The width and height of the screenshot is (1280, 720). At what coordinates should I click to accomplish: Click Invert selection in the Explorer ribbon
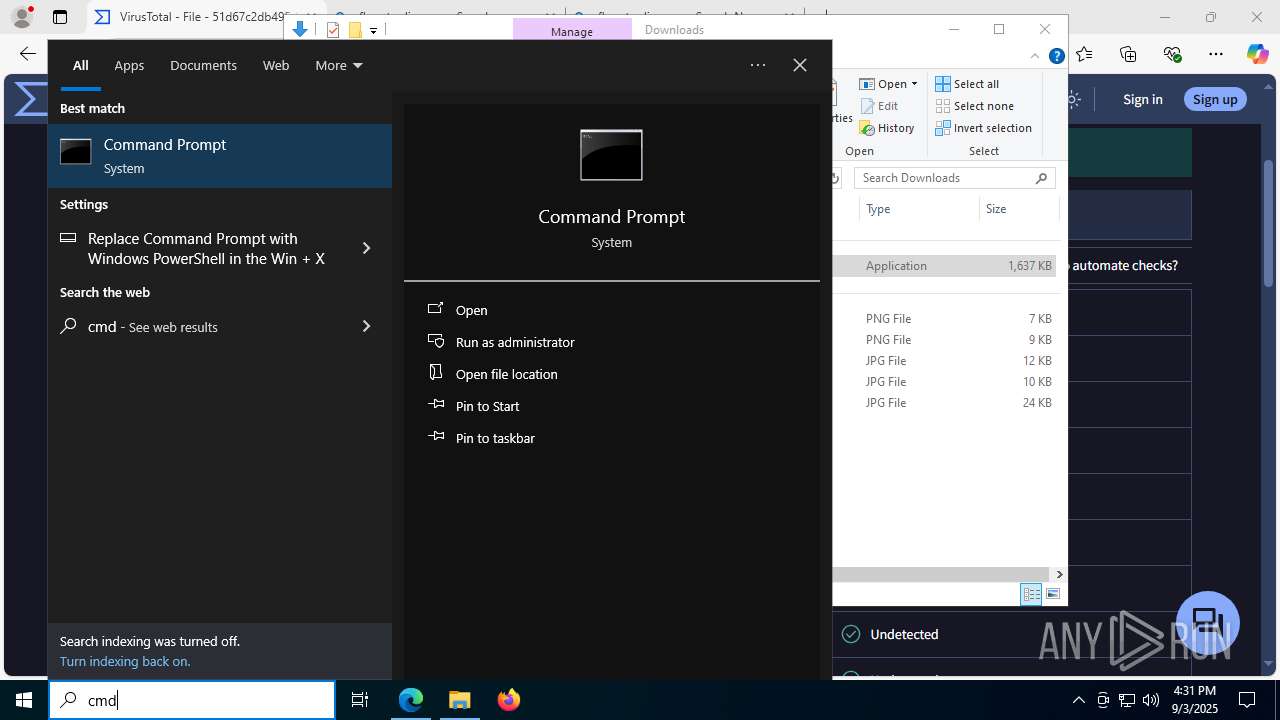click(x=983, y=128)
